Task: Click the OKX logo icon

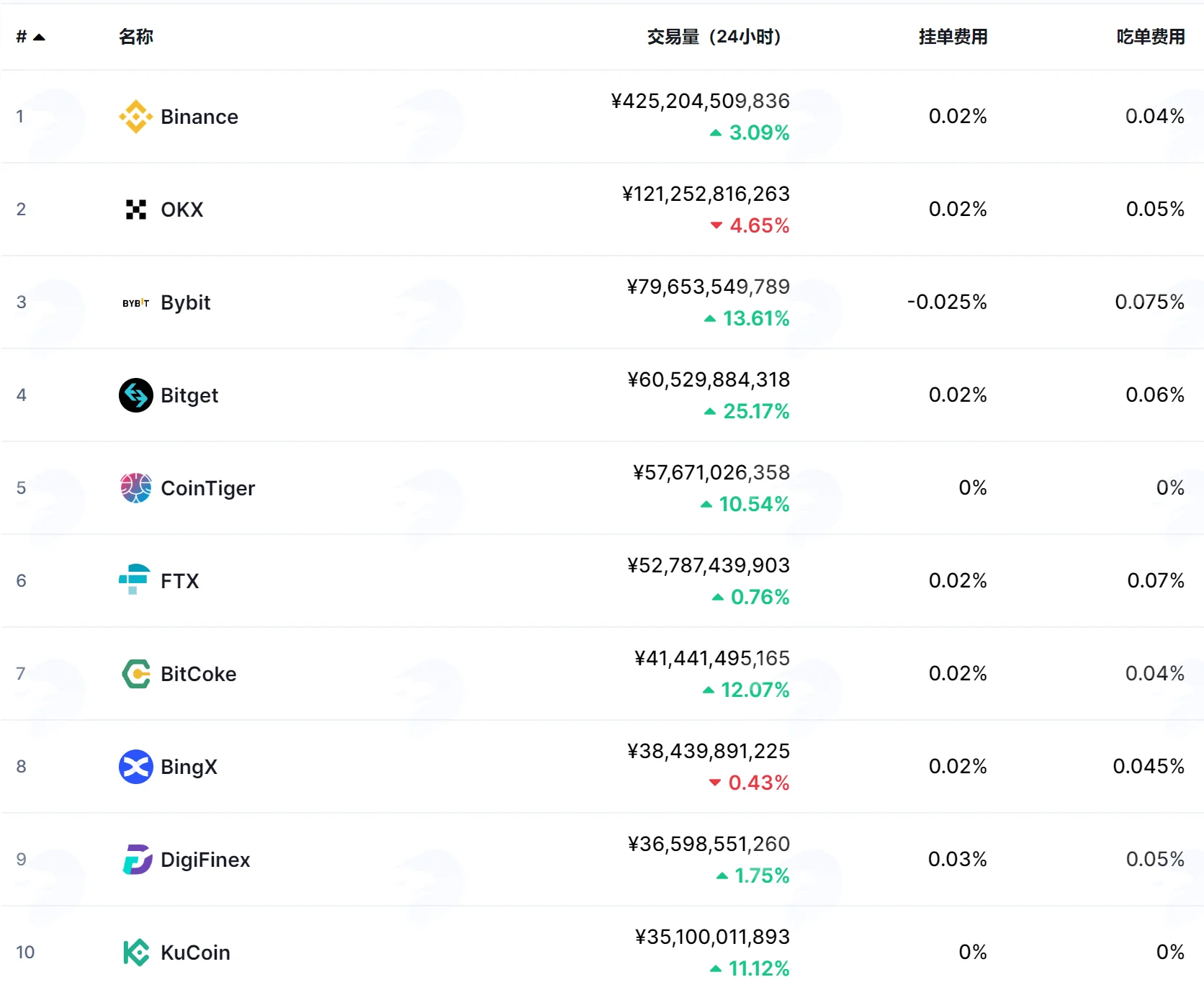Action: [135, 210]
